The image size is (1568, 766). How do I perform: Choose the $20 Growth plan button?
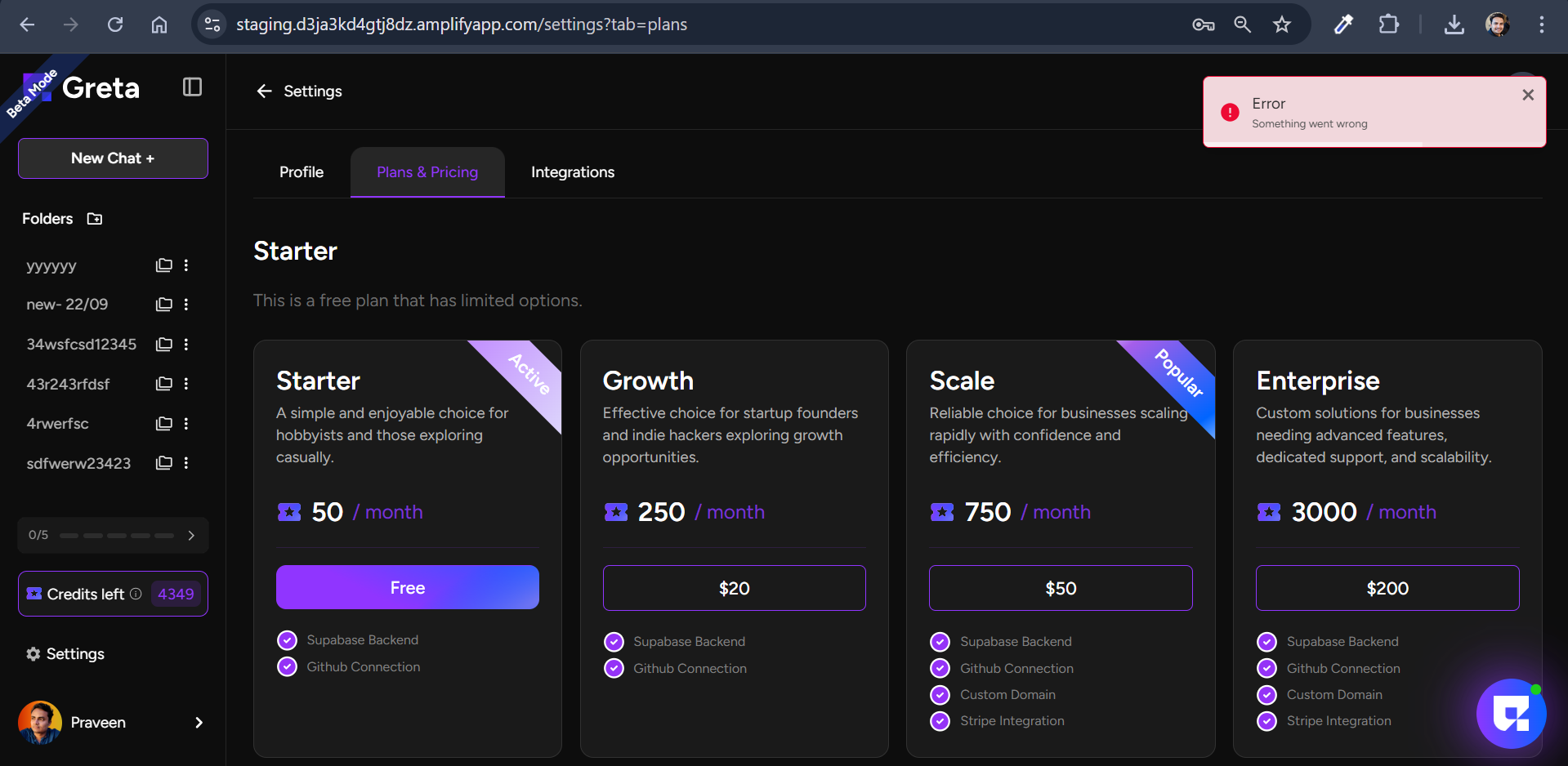coord(734,588)
